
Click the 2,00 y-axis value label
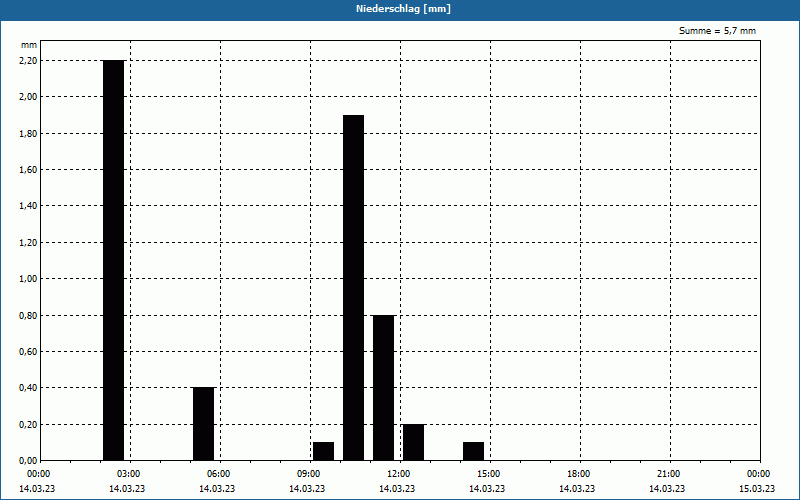pos(28,97)
